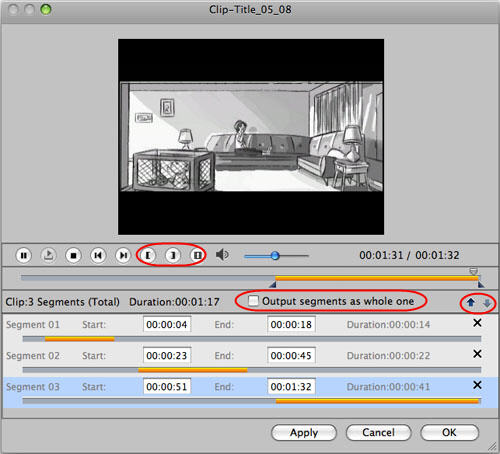Click Segment 02 end time 00:00:45
This screenshot has width=500, height=454.
pyautogui.click(x=291, y=355)
